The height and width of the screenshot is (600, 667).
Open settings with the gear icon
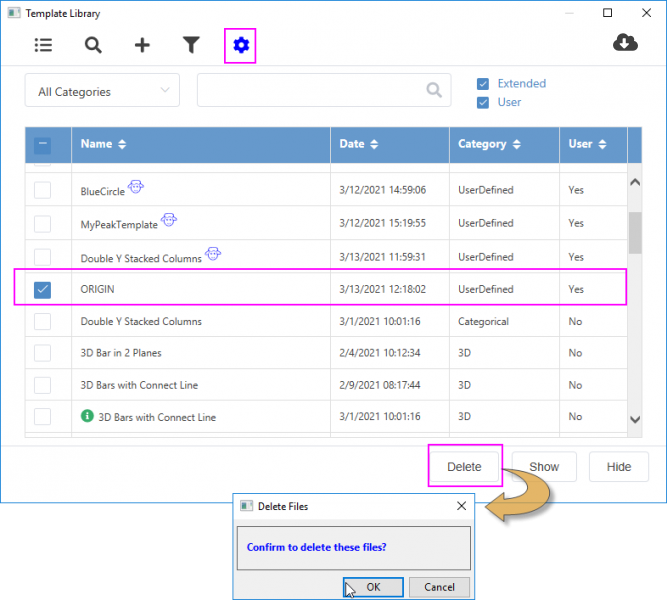pos(241,45)
